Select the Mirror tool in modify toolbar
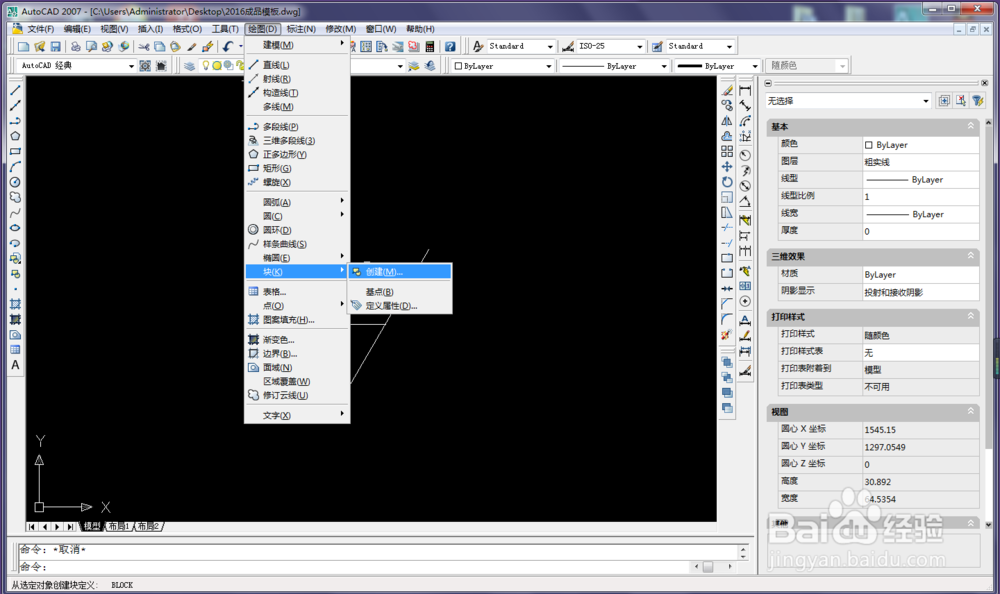The image size is (1000, 594). click(x=727, y=121)
